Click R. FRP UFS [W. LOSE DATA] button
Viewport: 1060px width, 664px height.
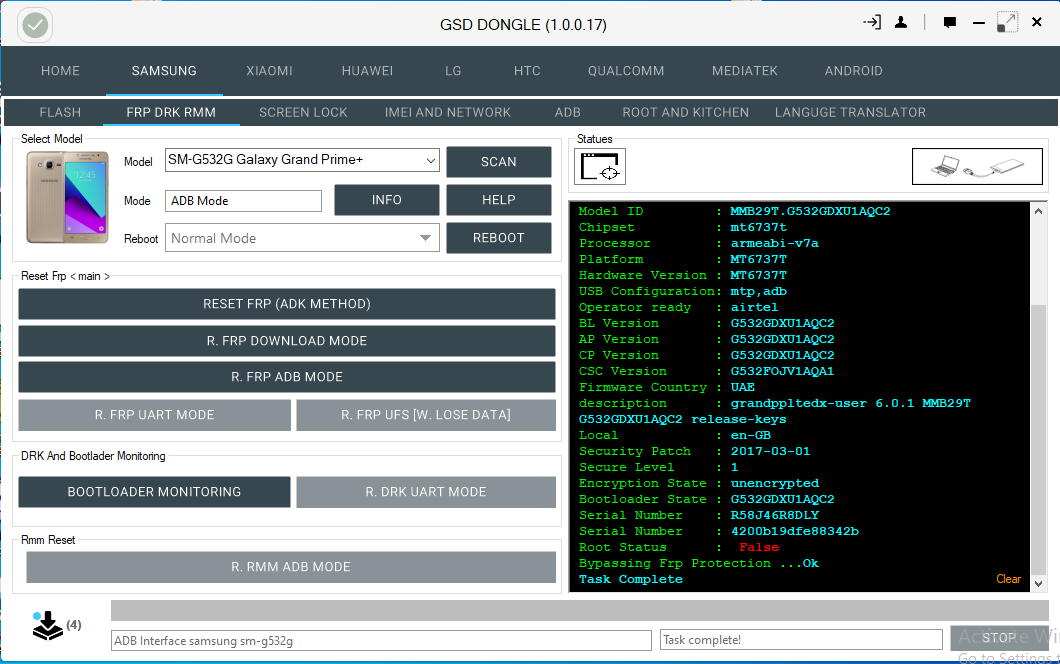(426, 415)
